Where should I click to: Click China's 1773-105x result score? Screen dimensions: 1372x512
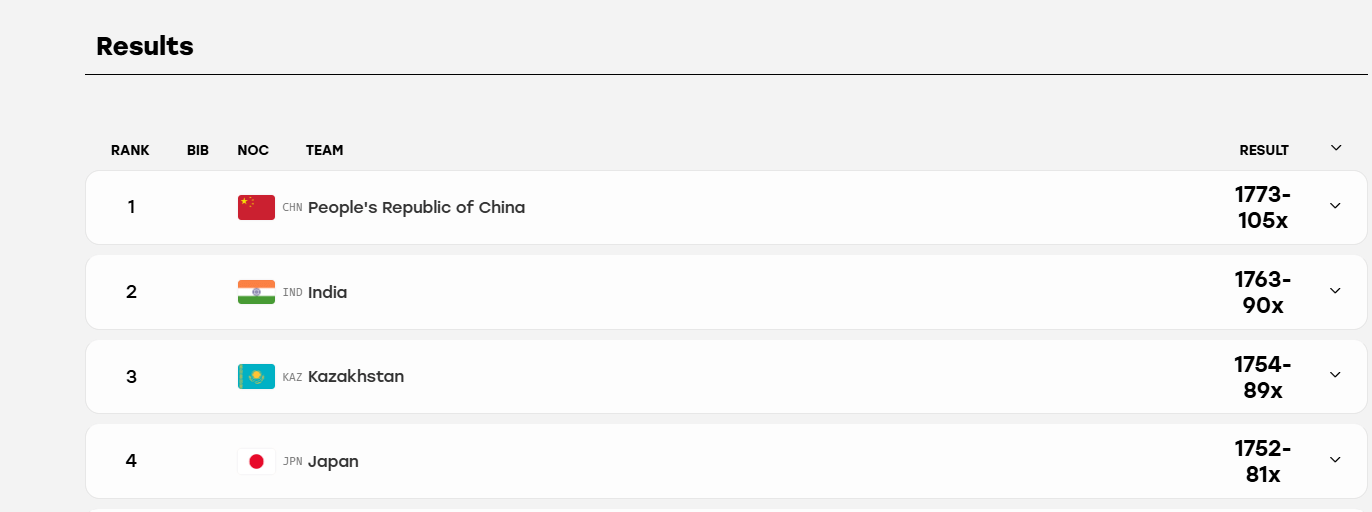(x=1263, y=207)
